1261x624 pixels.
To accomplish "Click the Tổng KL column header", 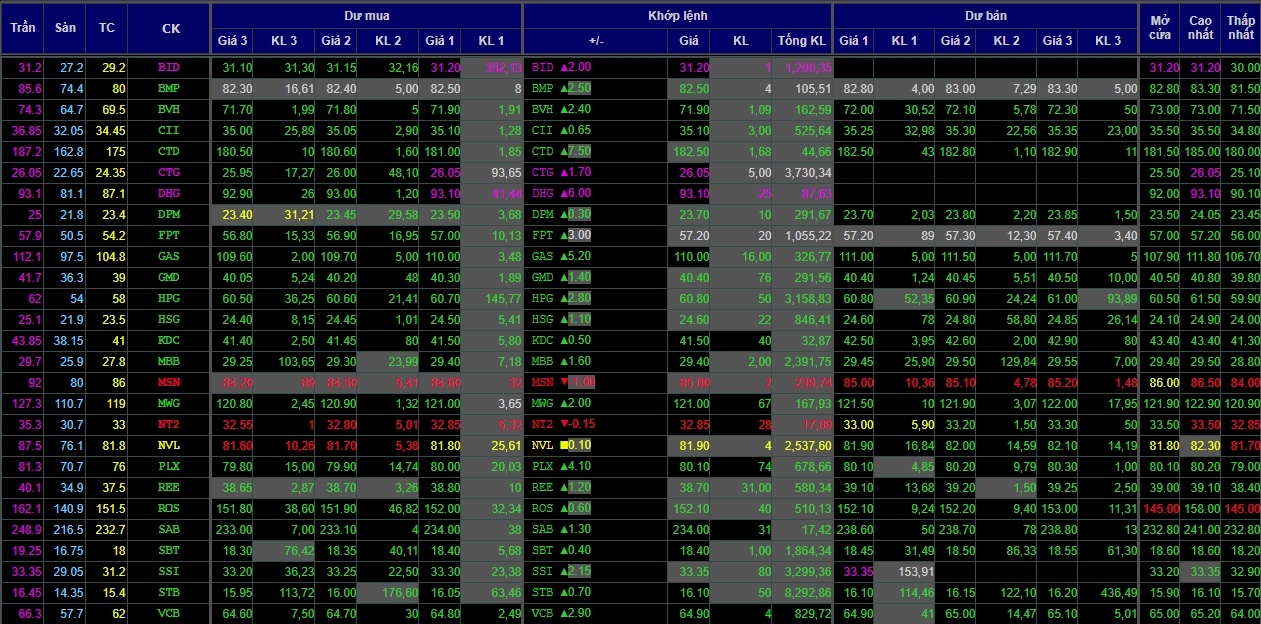I will click(x=801, y=41).
